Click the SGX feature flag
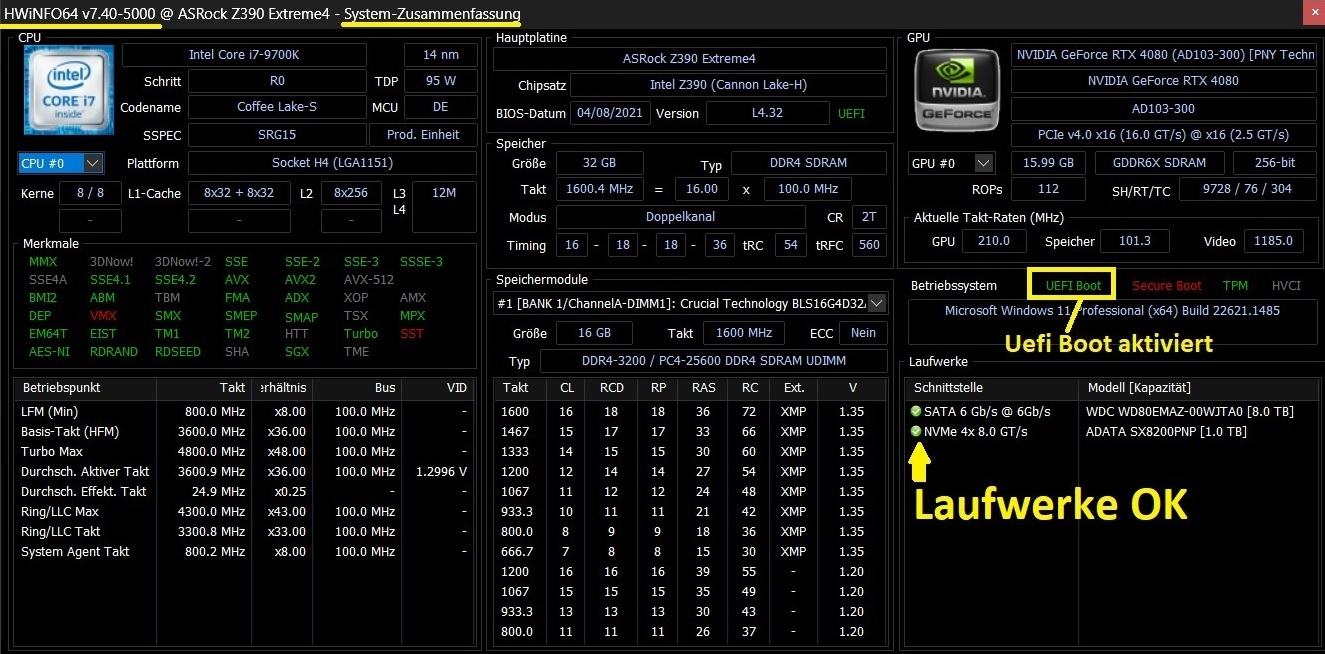 (x=296, y=352)
